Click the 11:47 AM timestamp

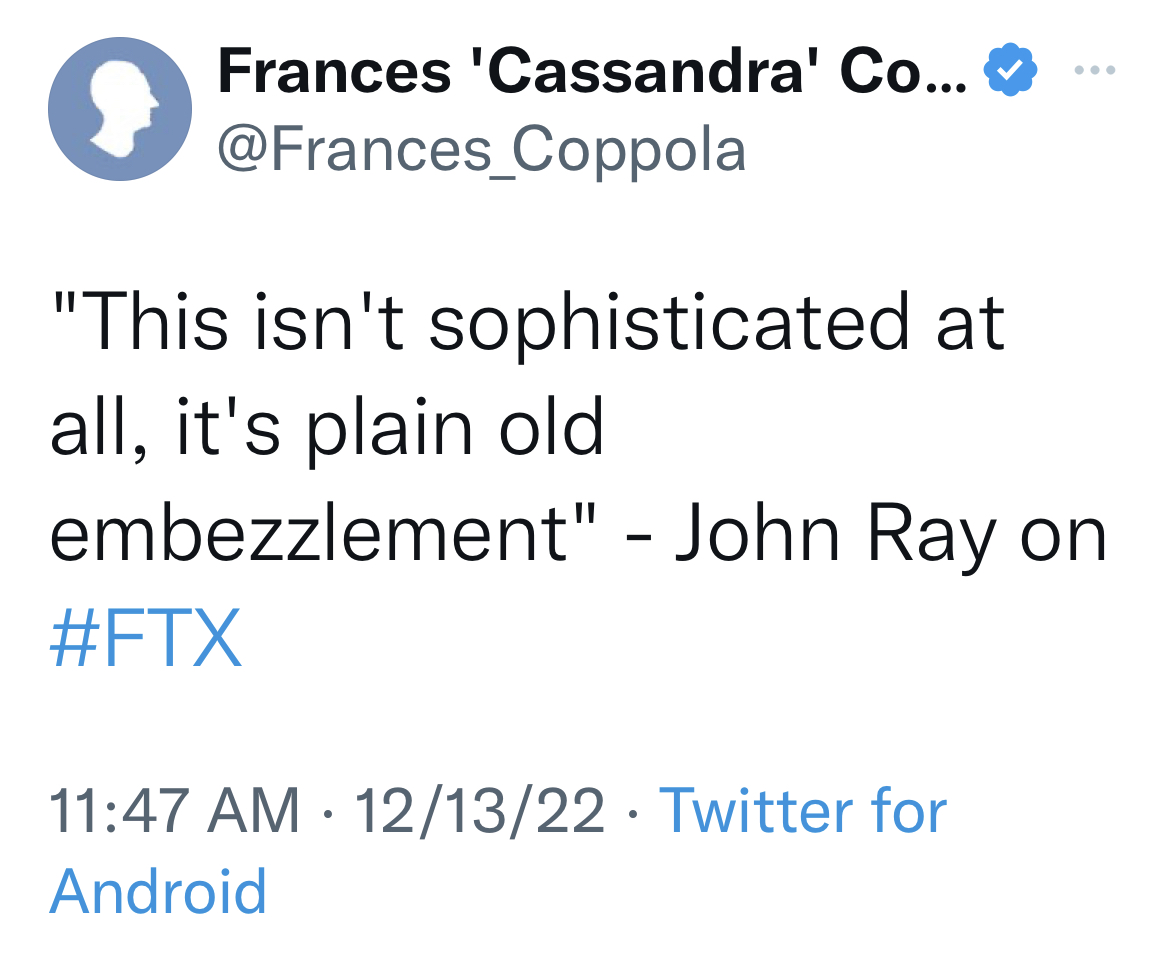click(x=175, y=810)
